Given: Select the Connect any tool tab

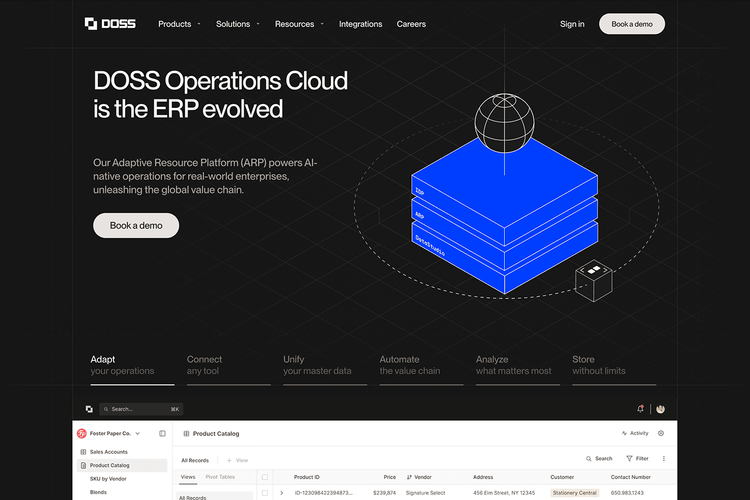Looking at the screenshot, I should (x=229, y=369).
